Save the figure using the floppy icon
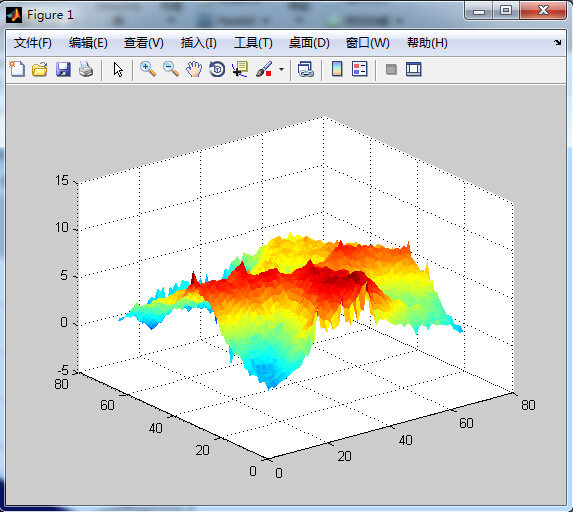573x512 pixels. [x=63, y=69]
